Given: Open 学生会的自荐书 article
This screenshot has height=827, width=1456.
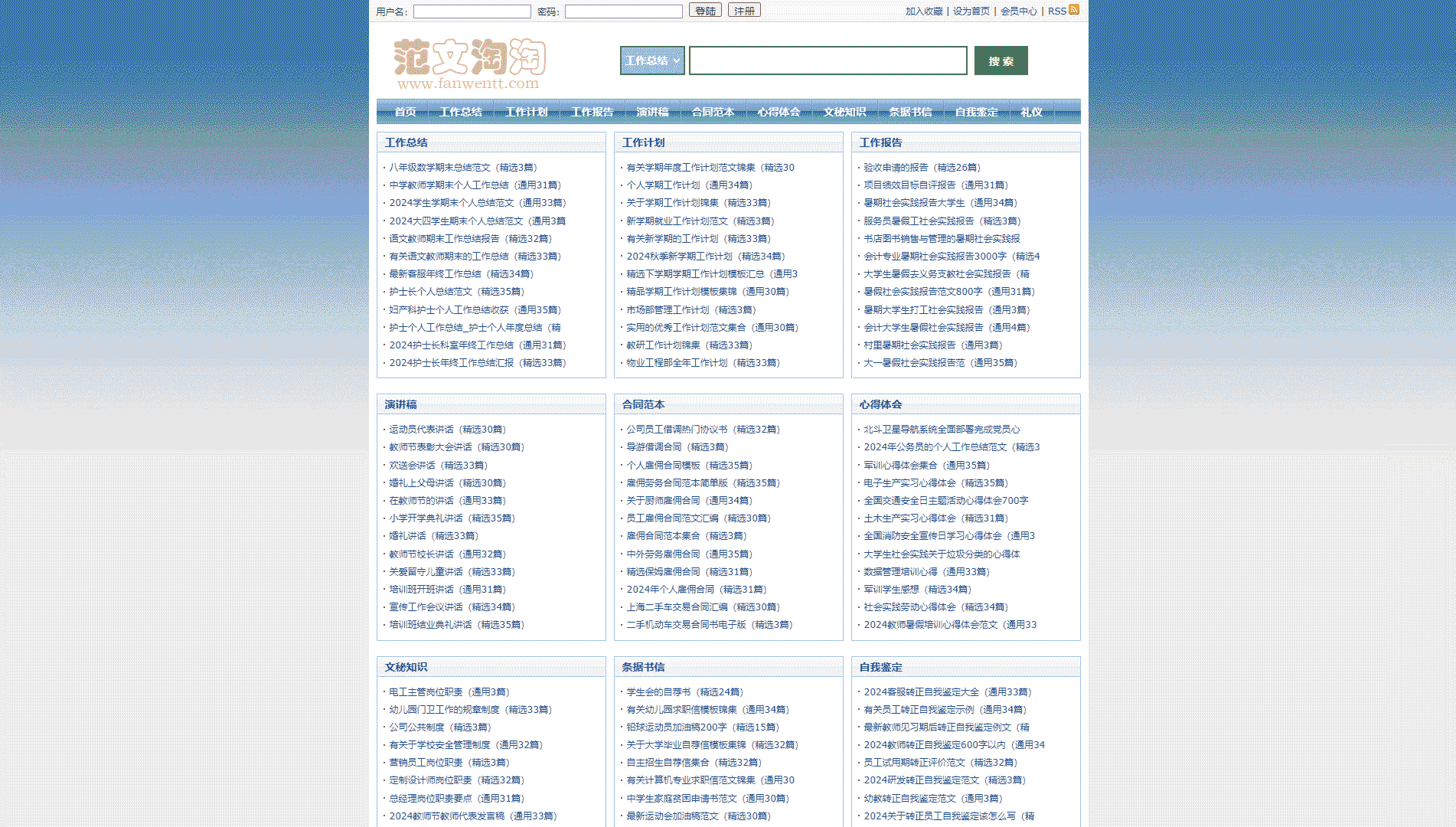Looking at the screenshot, I should 685,692.
